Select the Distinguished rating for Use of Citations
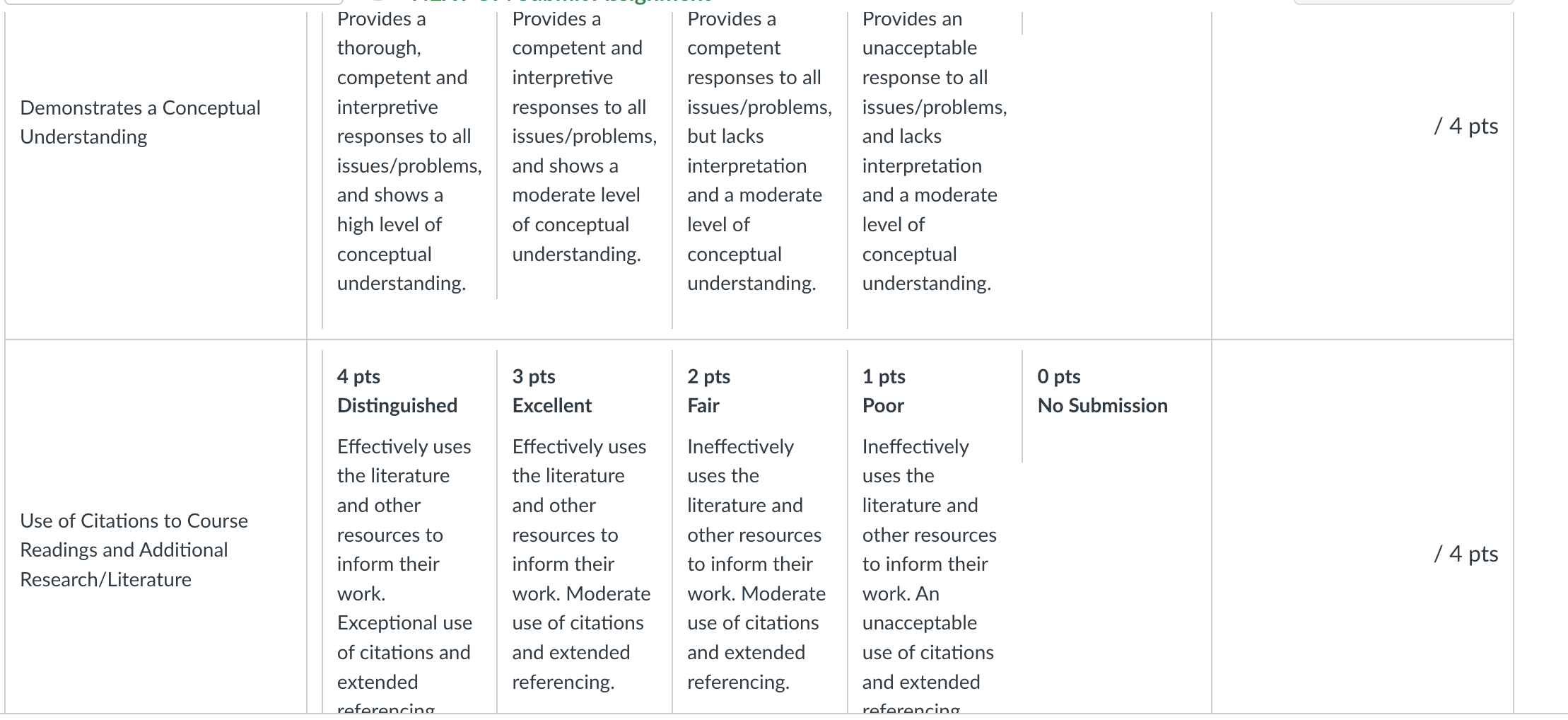The width and height of the screenshot is (1568, 720). [397, 405]
